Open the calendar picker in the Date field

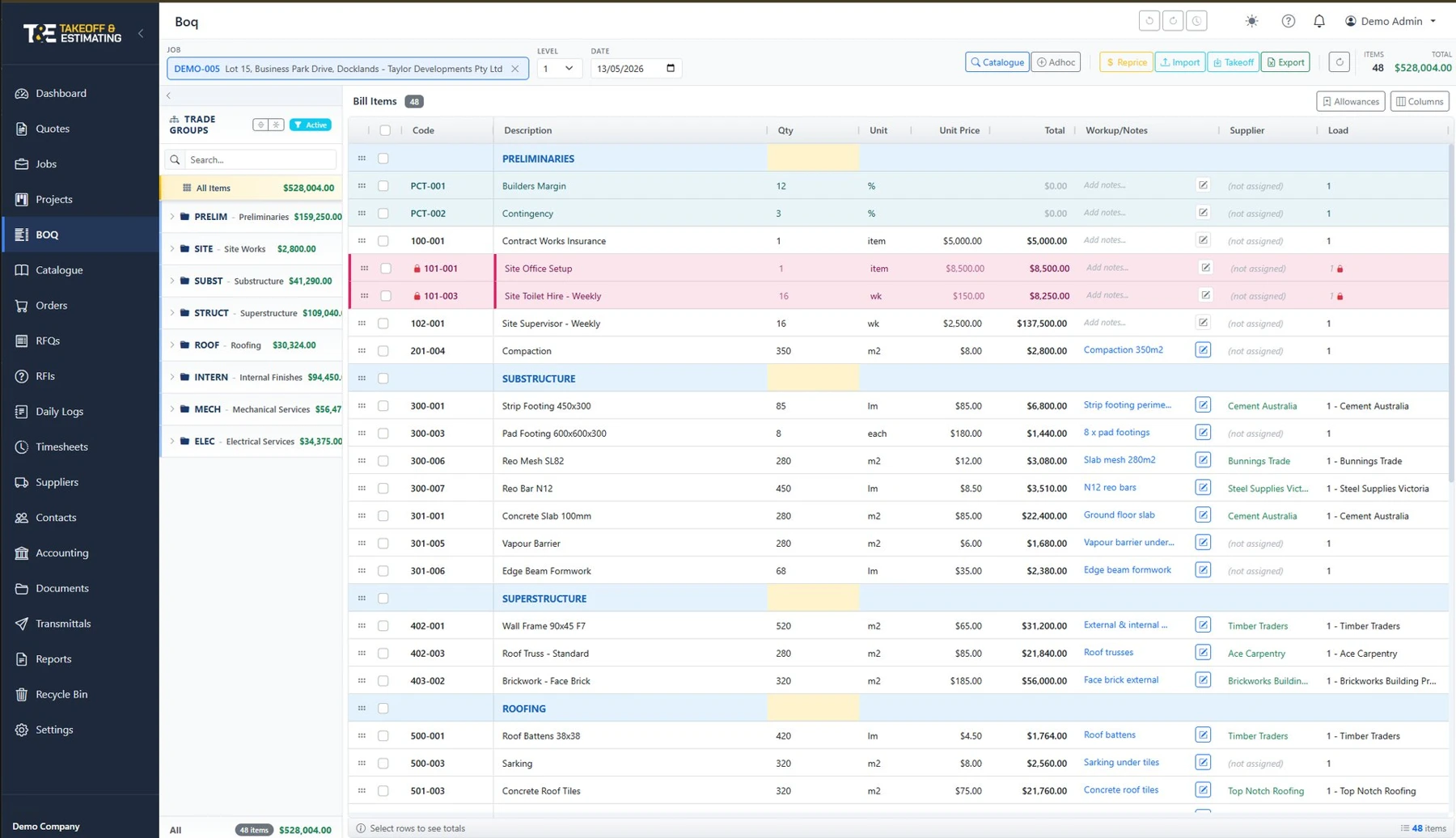(670, 68)
